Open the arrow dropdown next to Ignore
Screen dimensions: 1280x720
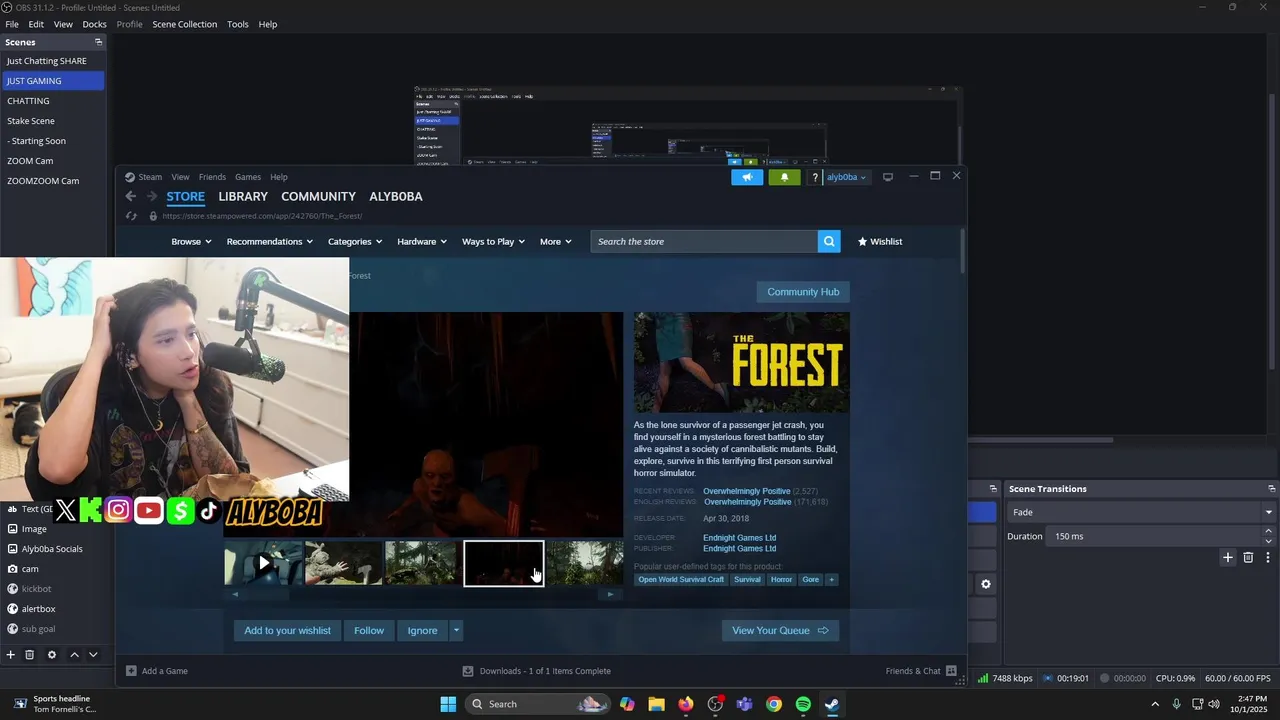pos(456,630)
